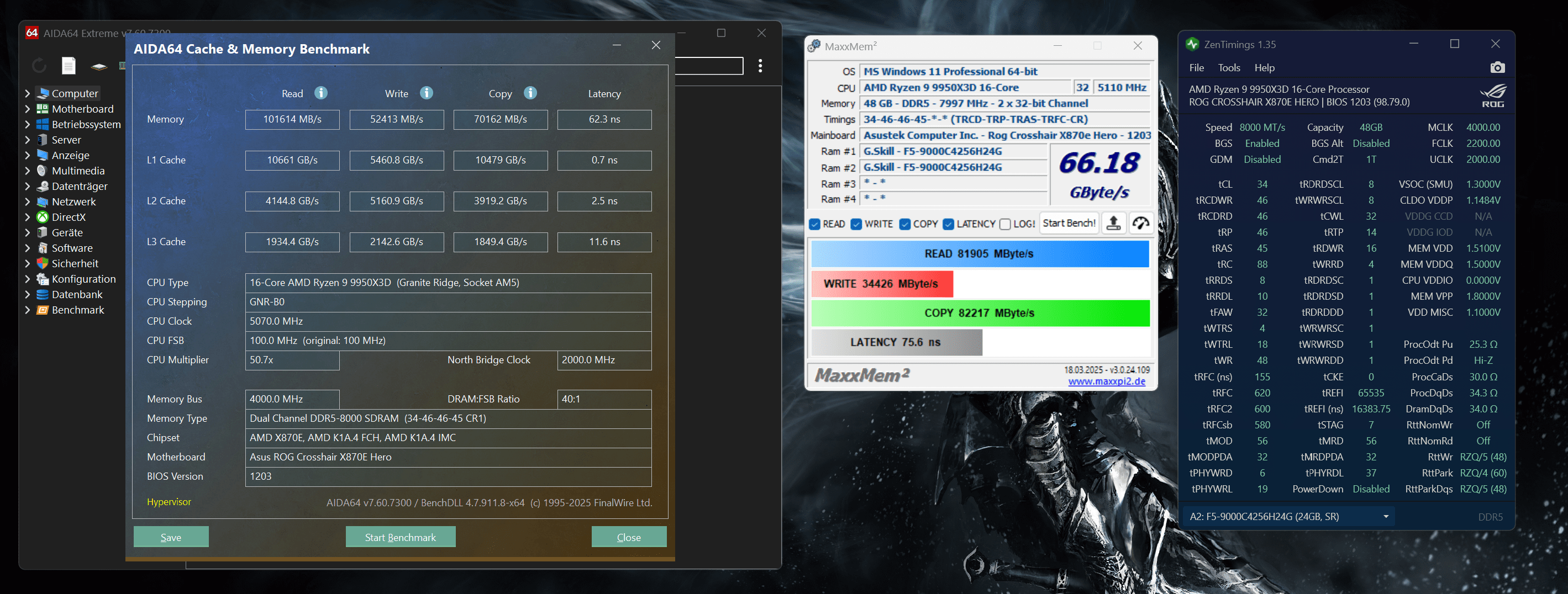
Task: Select the Netzwerk icon in the AIDA64 tree
Action: click(42, 202)
